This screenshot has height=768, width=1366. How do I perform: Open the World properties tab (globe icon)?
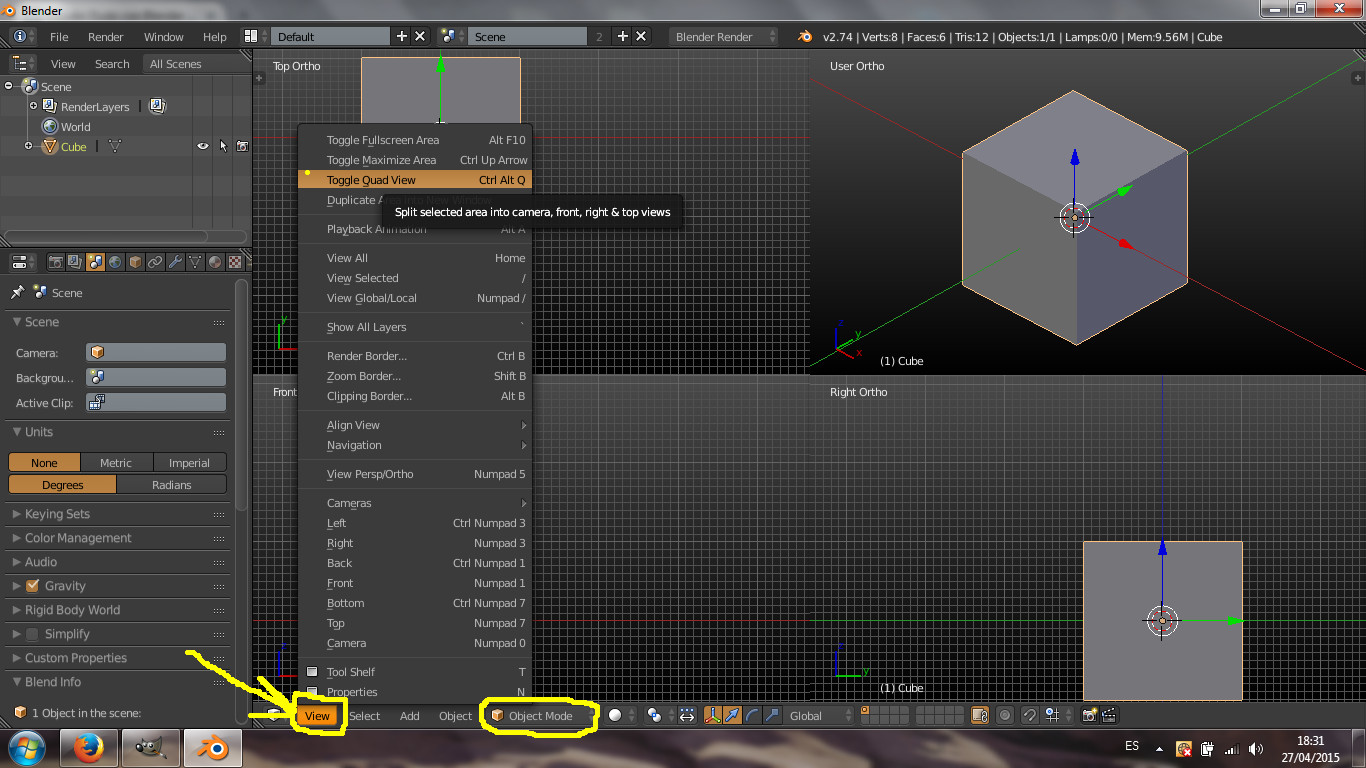pyautogui.click(x=116, y=262)
